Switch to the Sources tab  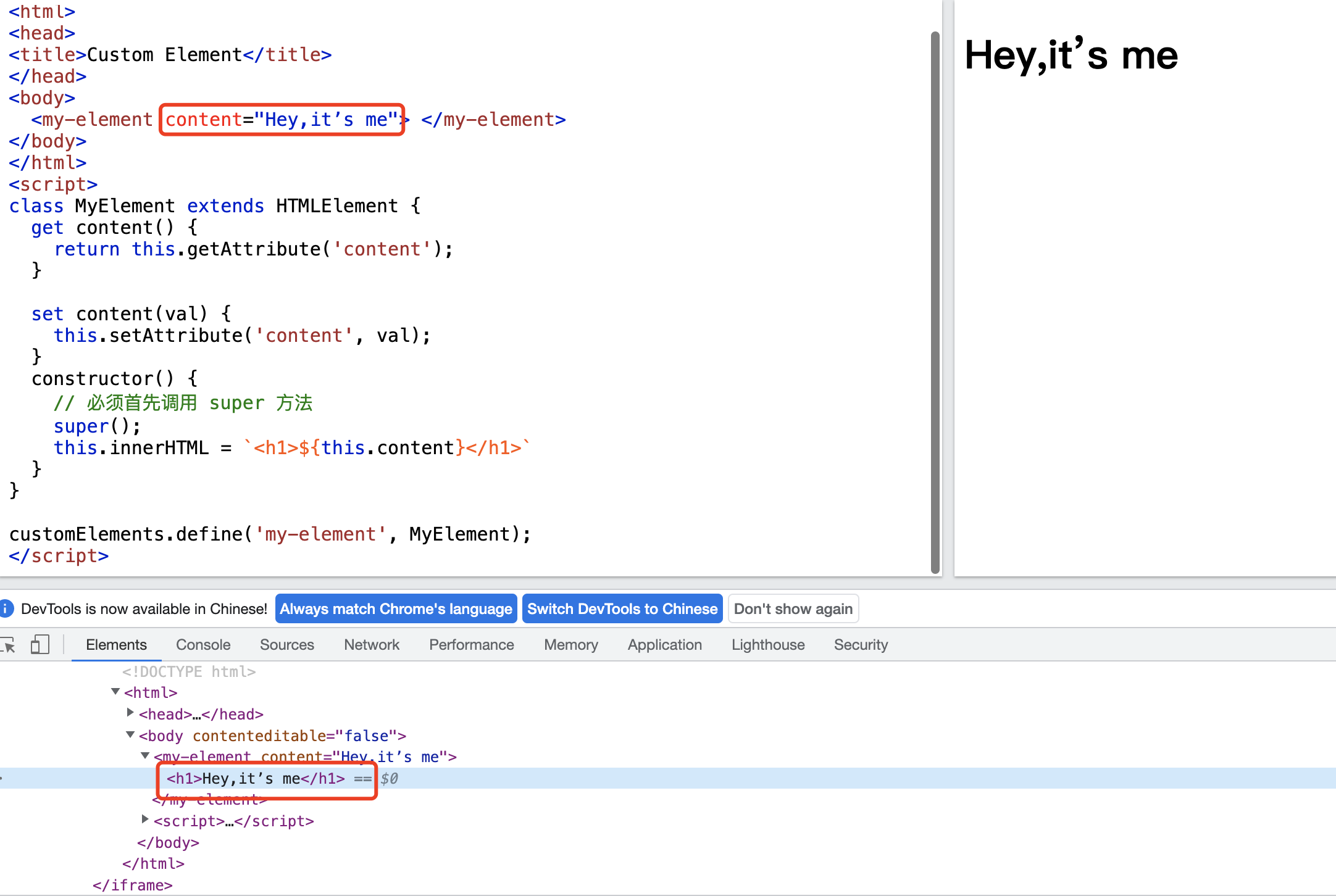[287, 645]
